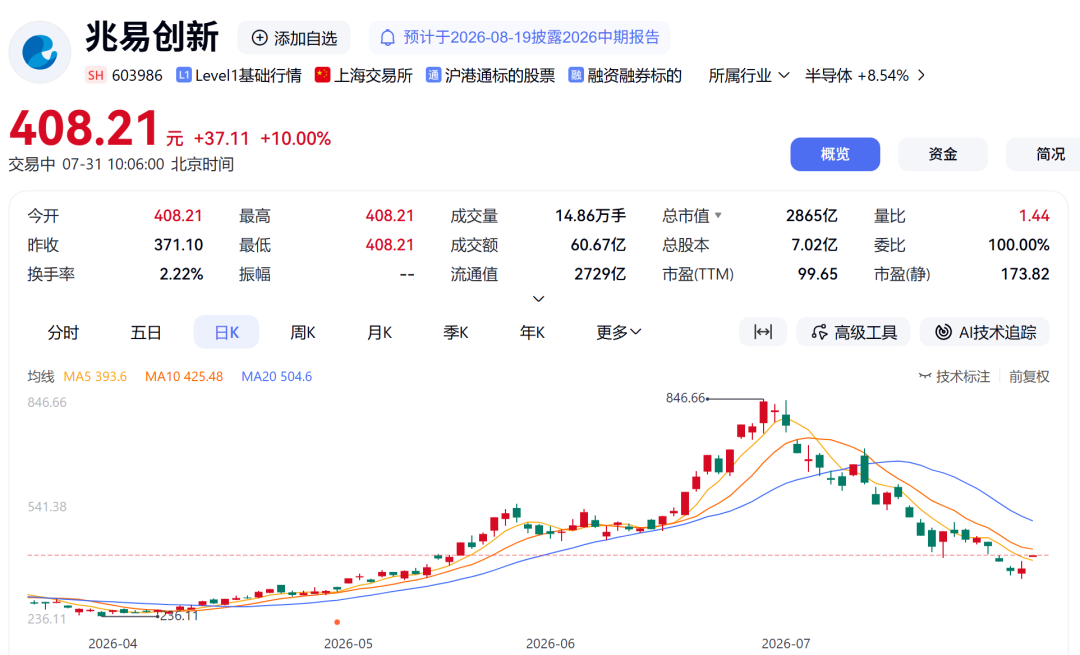Screen dimensions: 1080x655
Task: Click the Level1基础行情 badge icon
Action: pyautogui.click(x=183, y=75)
